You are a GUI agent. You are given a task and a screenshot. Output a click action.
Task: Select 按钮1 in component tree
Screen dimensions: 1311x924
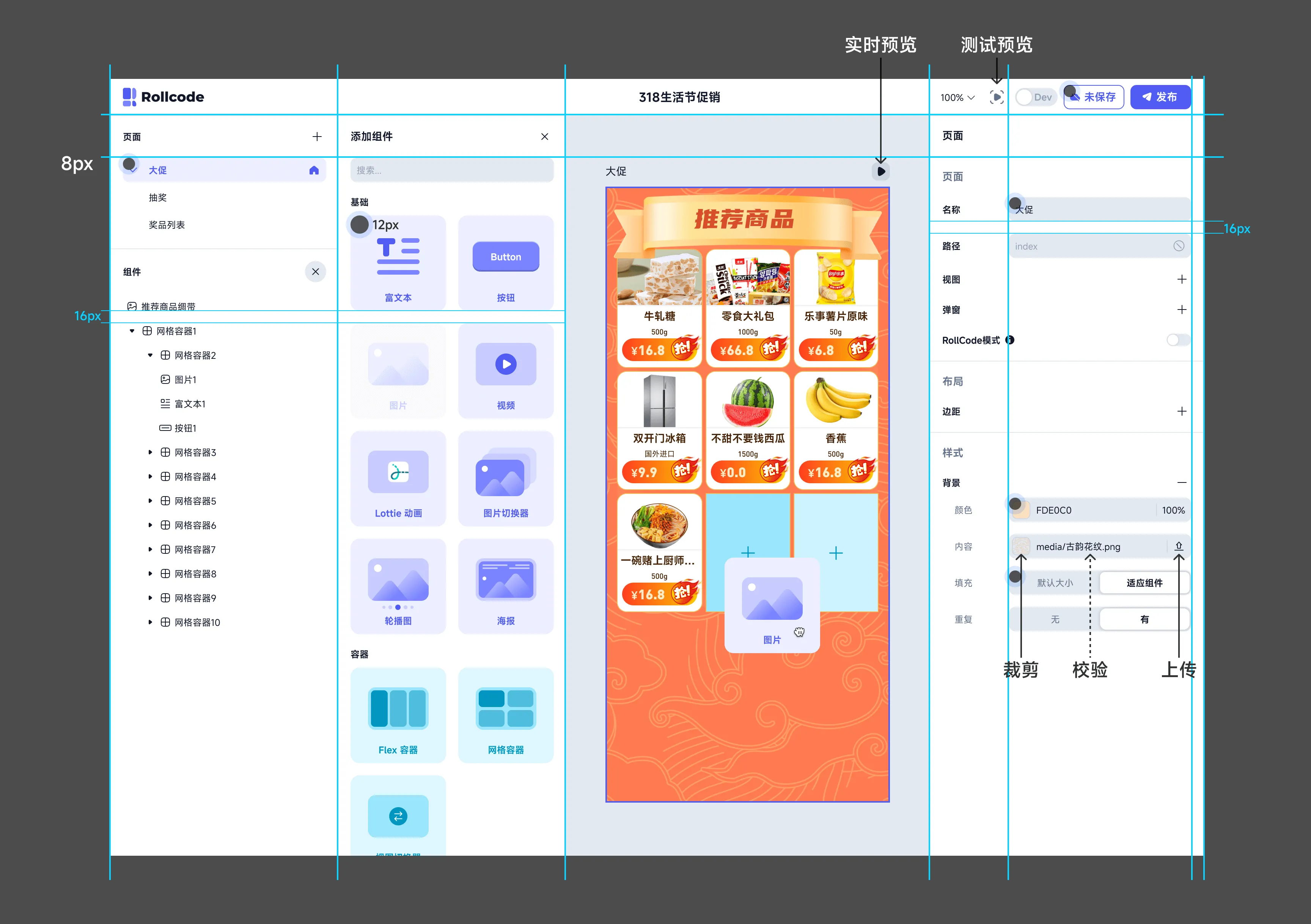tap(178, 428)
